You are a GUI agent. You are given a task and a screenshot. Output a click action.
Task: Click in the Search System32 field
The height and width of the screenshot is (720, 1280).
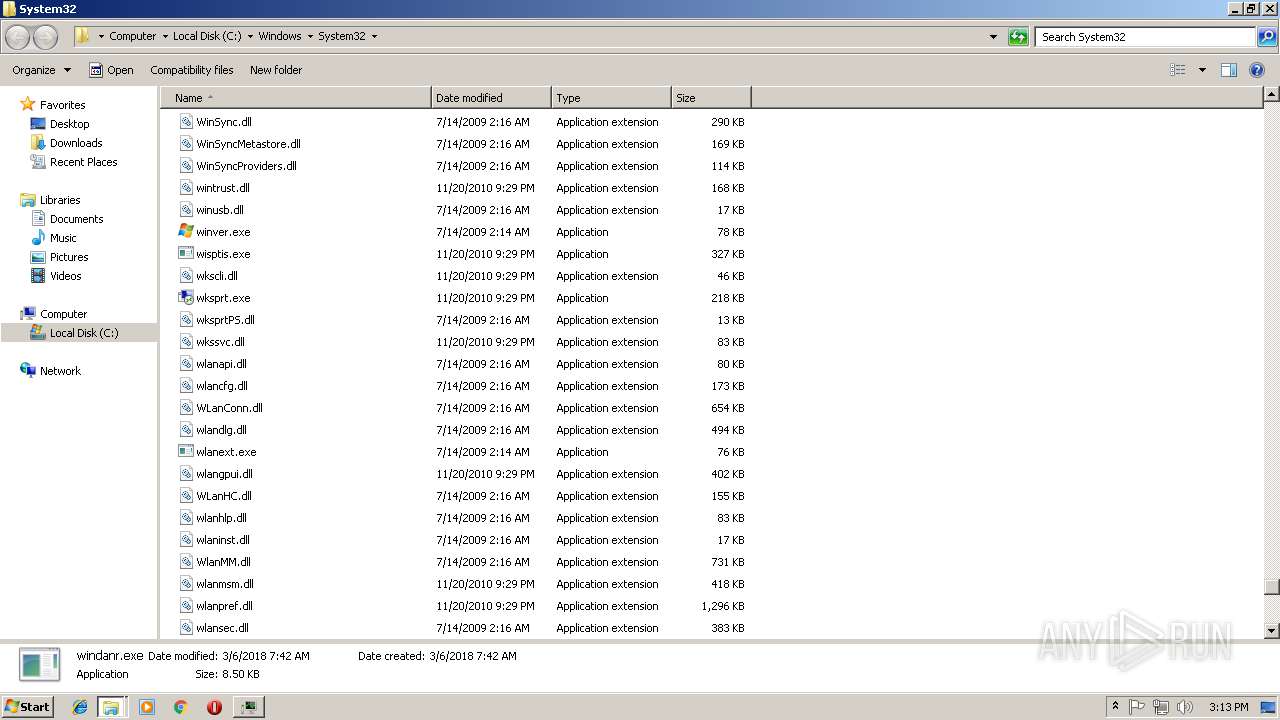(x=1146, y=37)
